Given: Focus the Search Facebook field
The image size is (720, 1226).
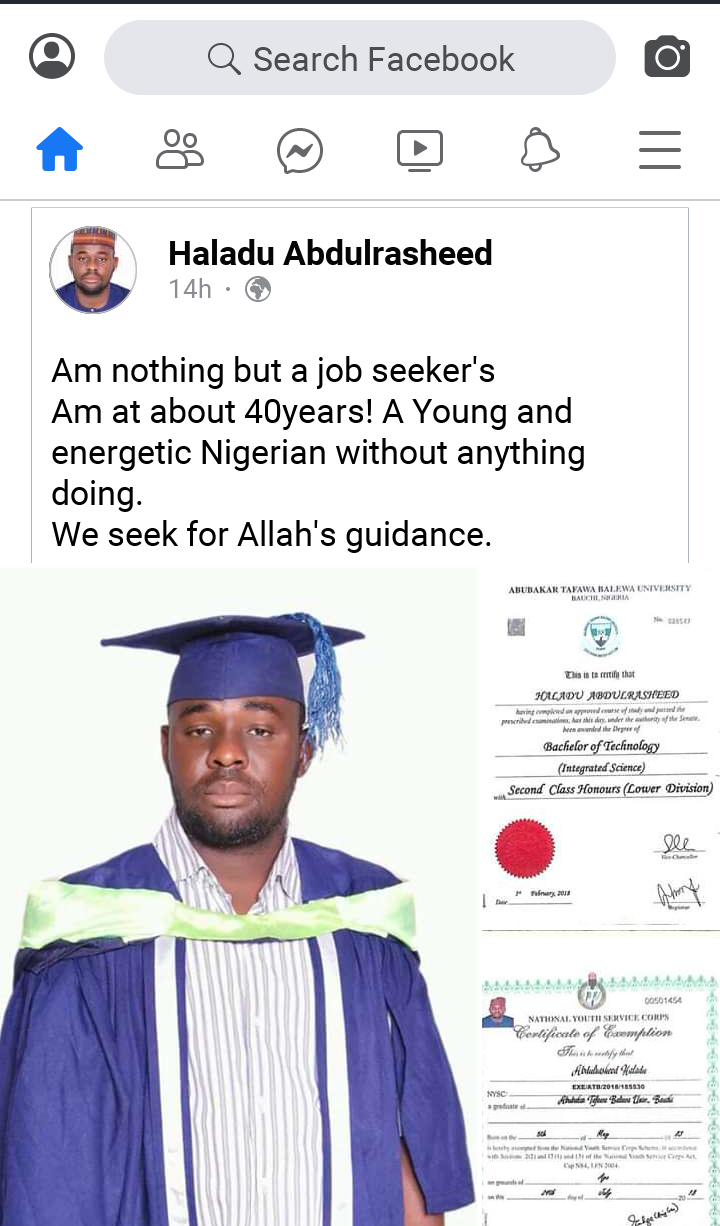Looking at the screenshot, I should pyautogui.click(x=383, y=59).
